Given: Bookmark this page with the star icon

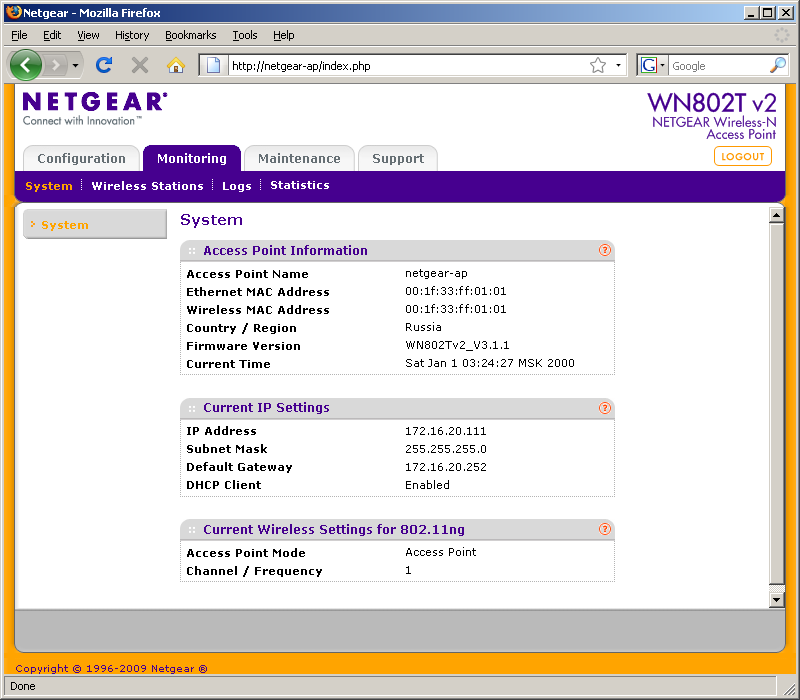Looking at the screenshot, I should click(597, 65).
